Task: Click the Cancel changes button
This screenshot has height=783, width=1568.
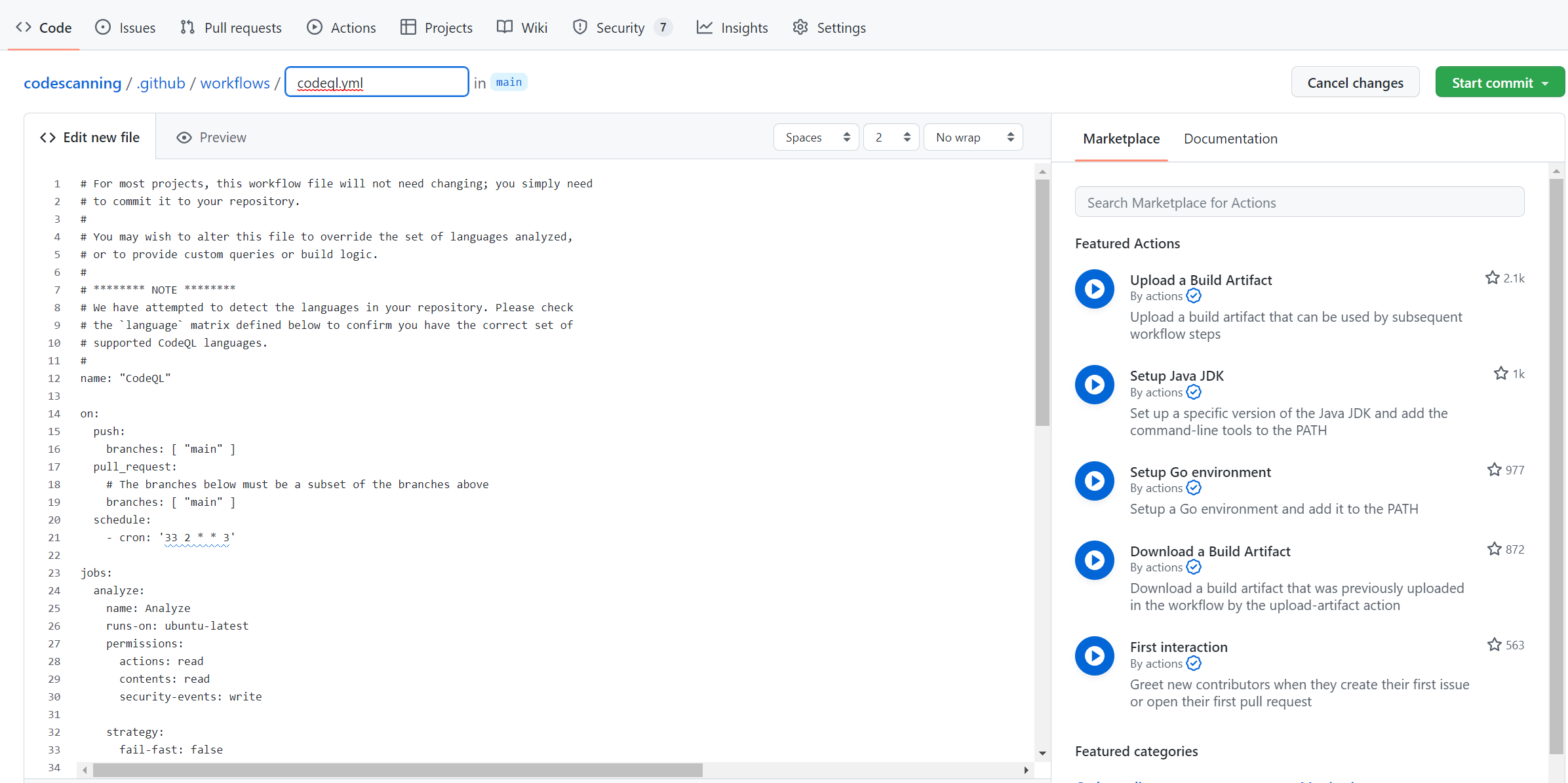Action: (1356, 82)
